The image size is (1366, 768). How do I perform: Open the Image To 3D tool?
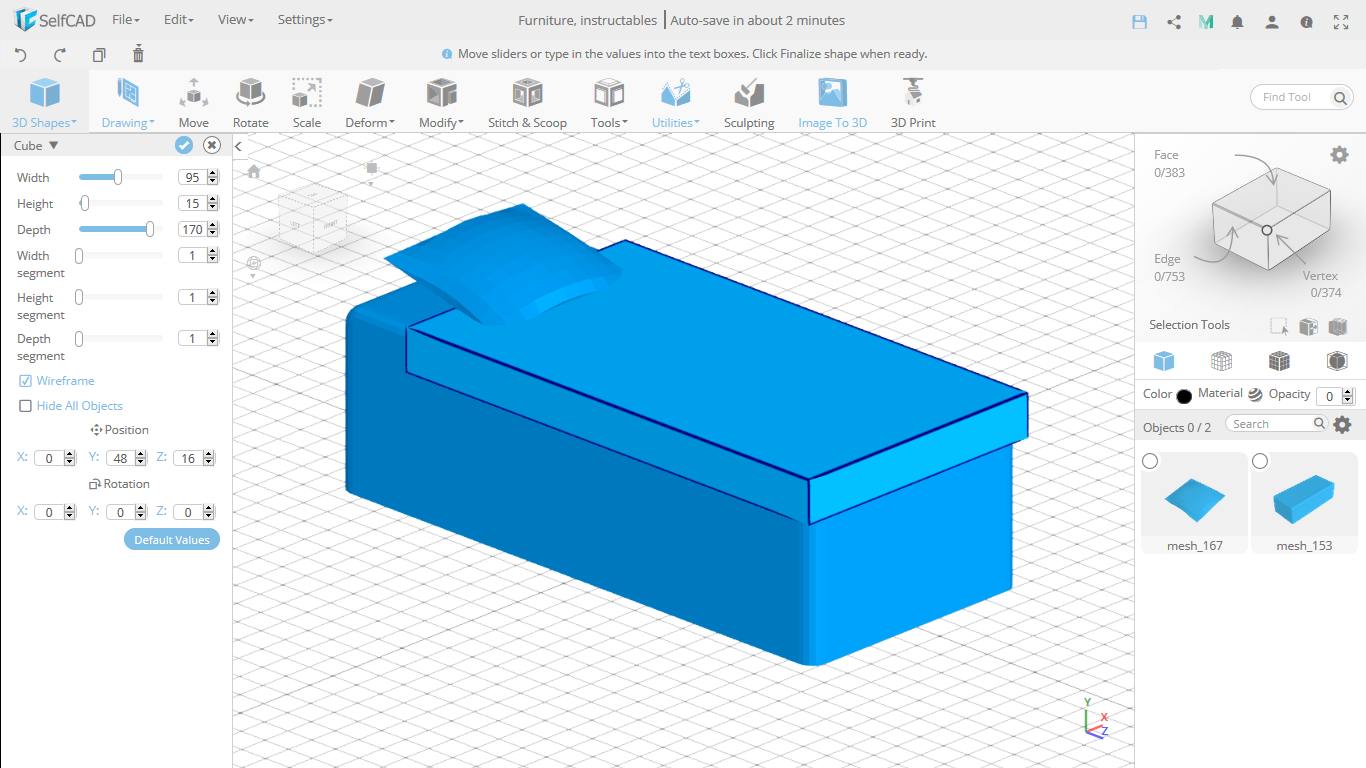click(x=832, y=104)
